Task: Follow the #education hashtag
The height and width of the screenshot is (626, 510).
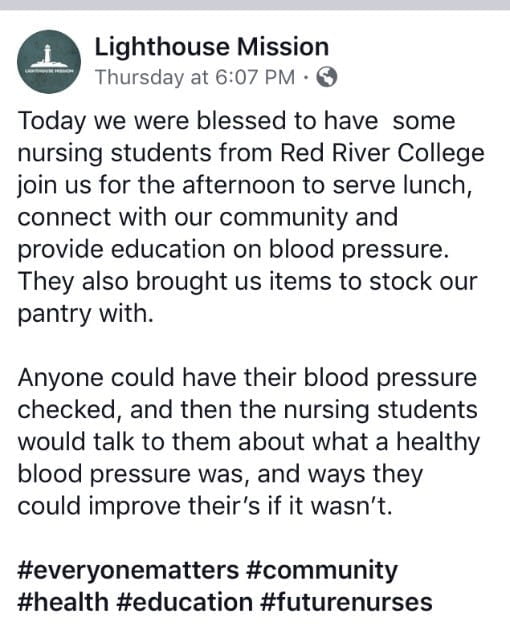Action: [185, 602]
